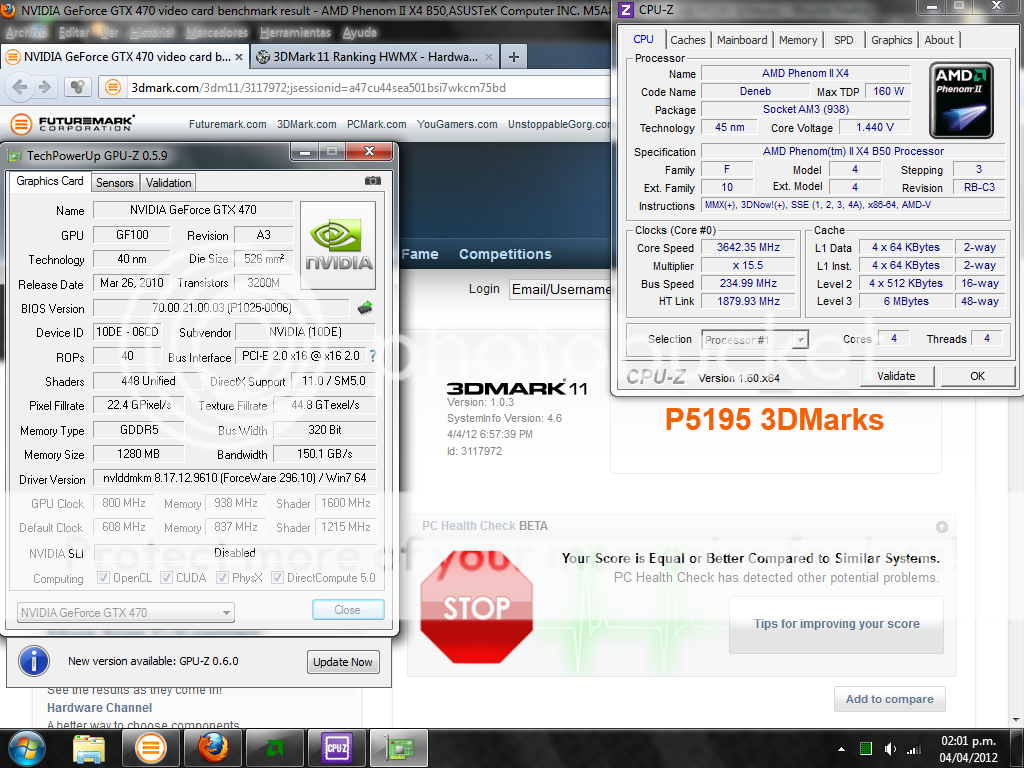Click the Email/Username login field
1024x768 pixels.
[x=560, y=289]
